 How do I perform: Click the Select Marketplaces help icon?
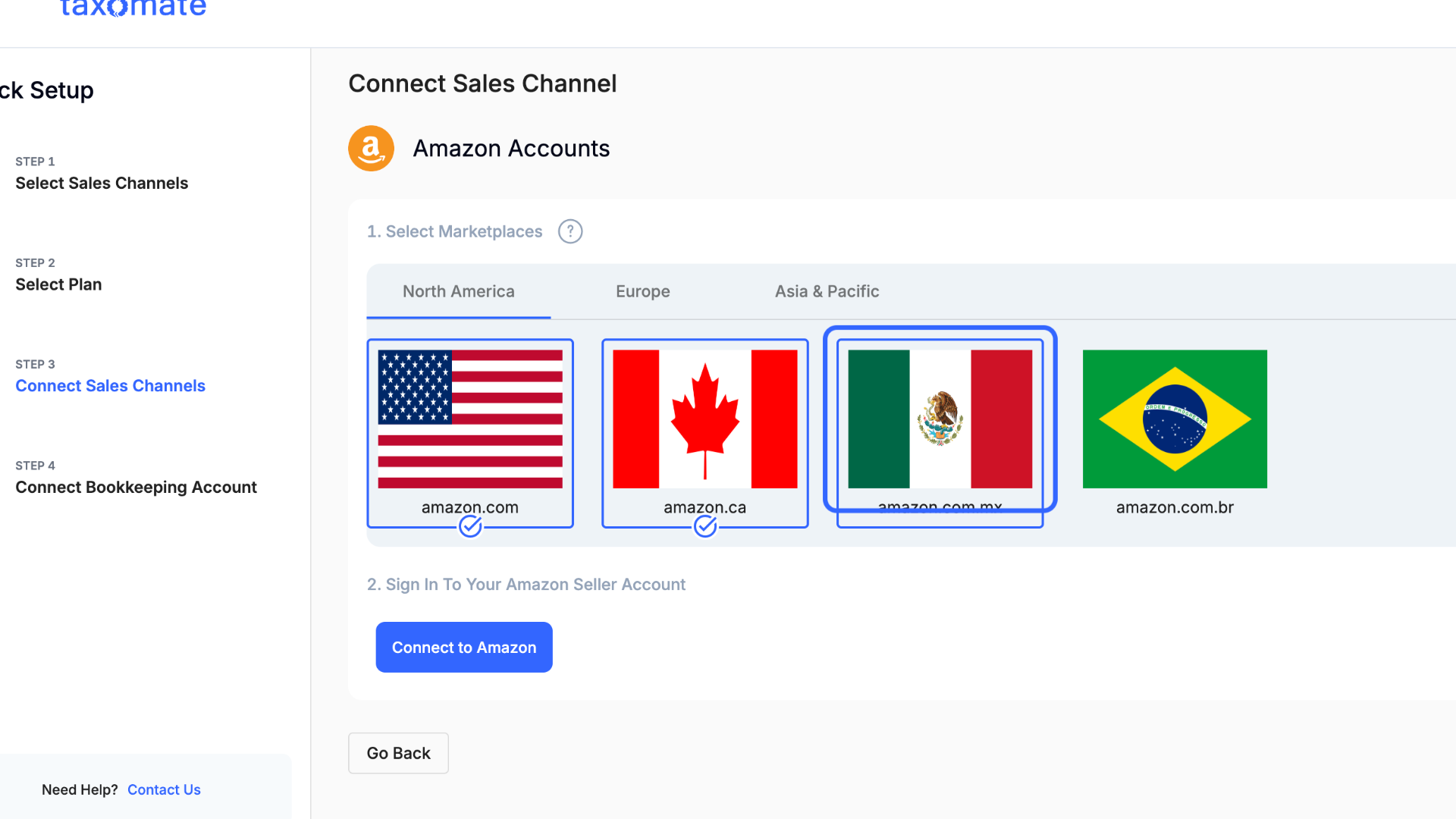570,231
